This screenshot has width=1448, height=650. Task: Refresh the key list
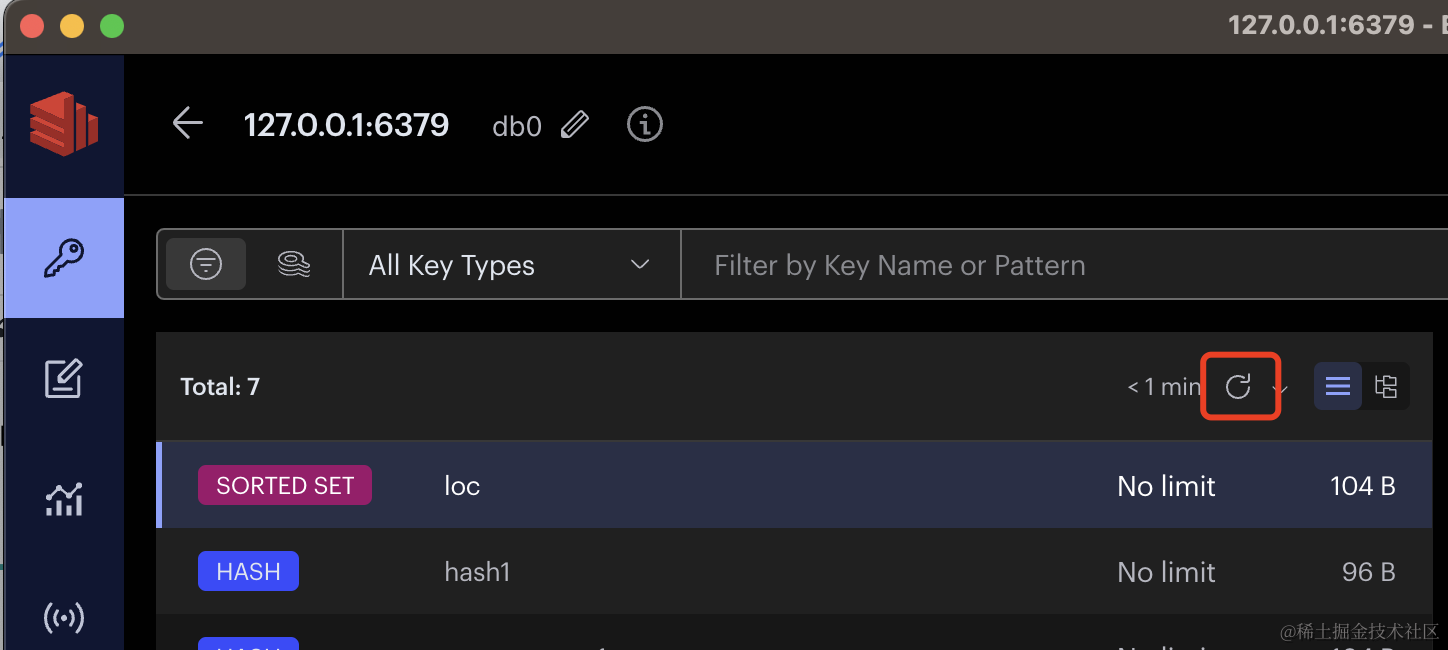[1238, 386]
